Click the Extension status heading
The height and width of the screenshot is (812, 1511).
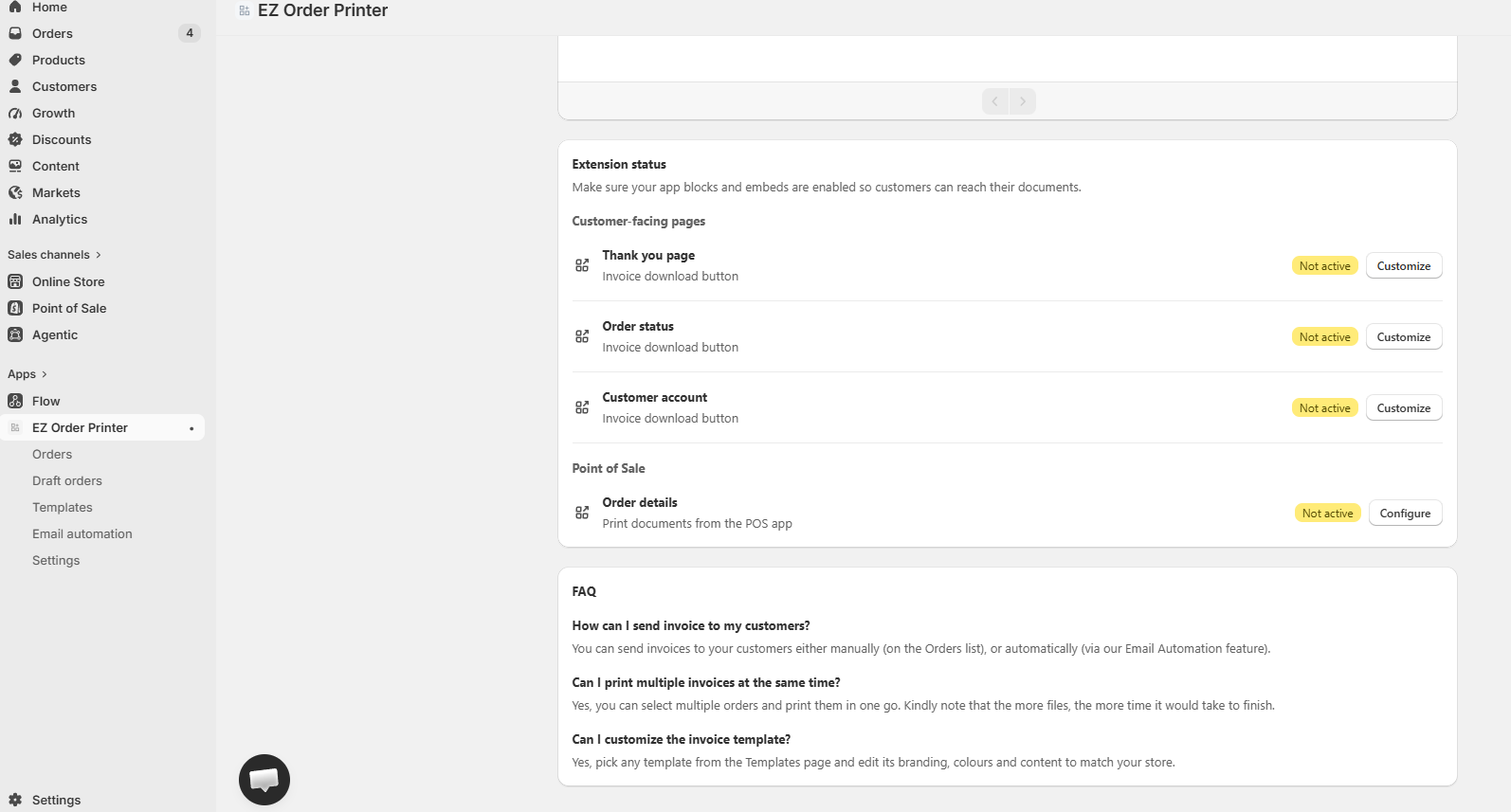619,164
